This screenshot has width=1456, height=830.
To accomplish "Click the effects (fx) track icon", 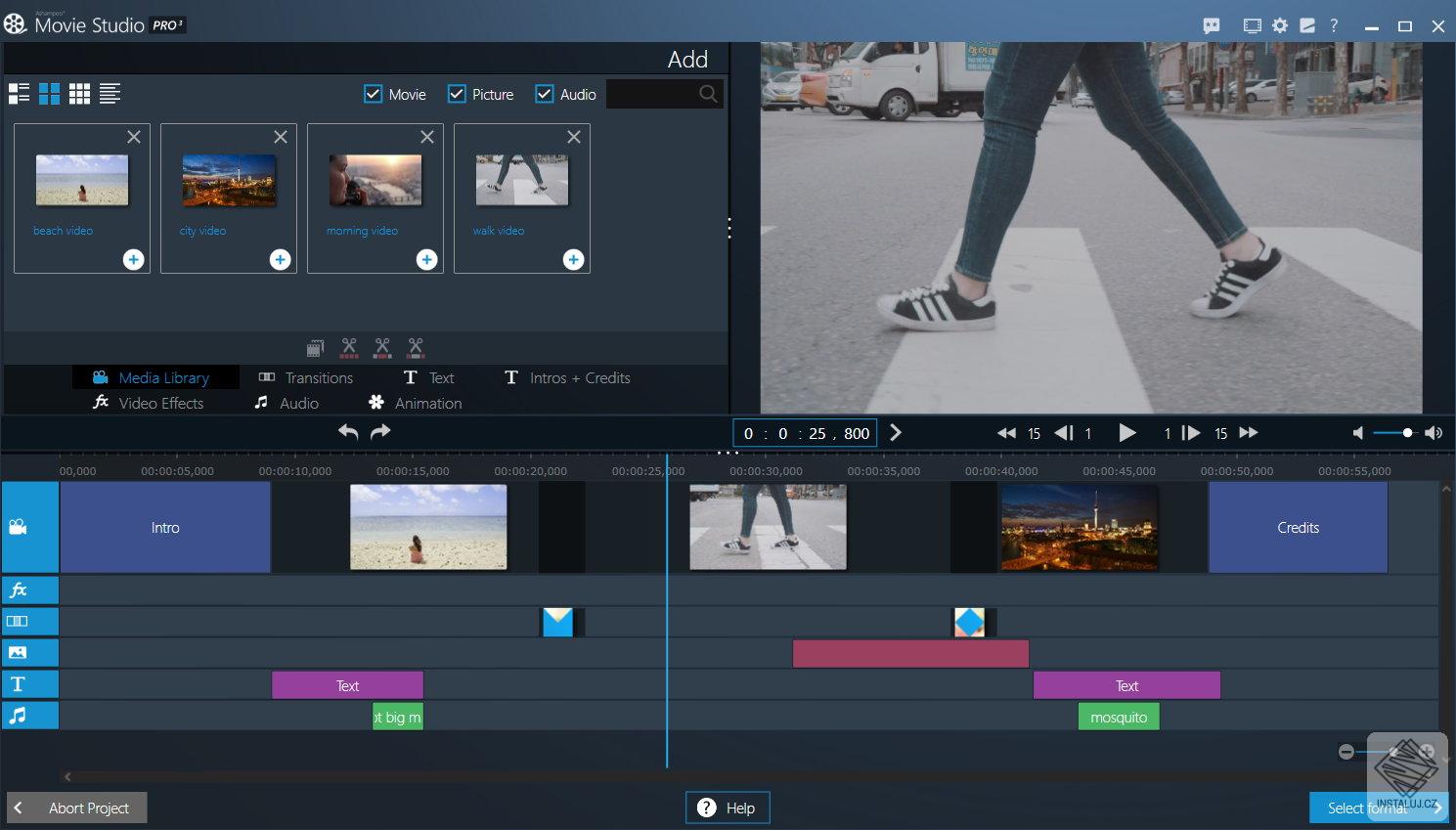I will pyautogui.click(x=30, y=590).
